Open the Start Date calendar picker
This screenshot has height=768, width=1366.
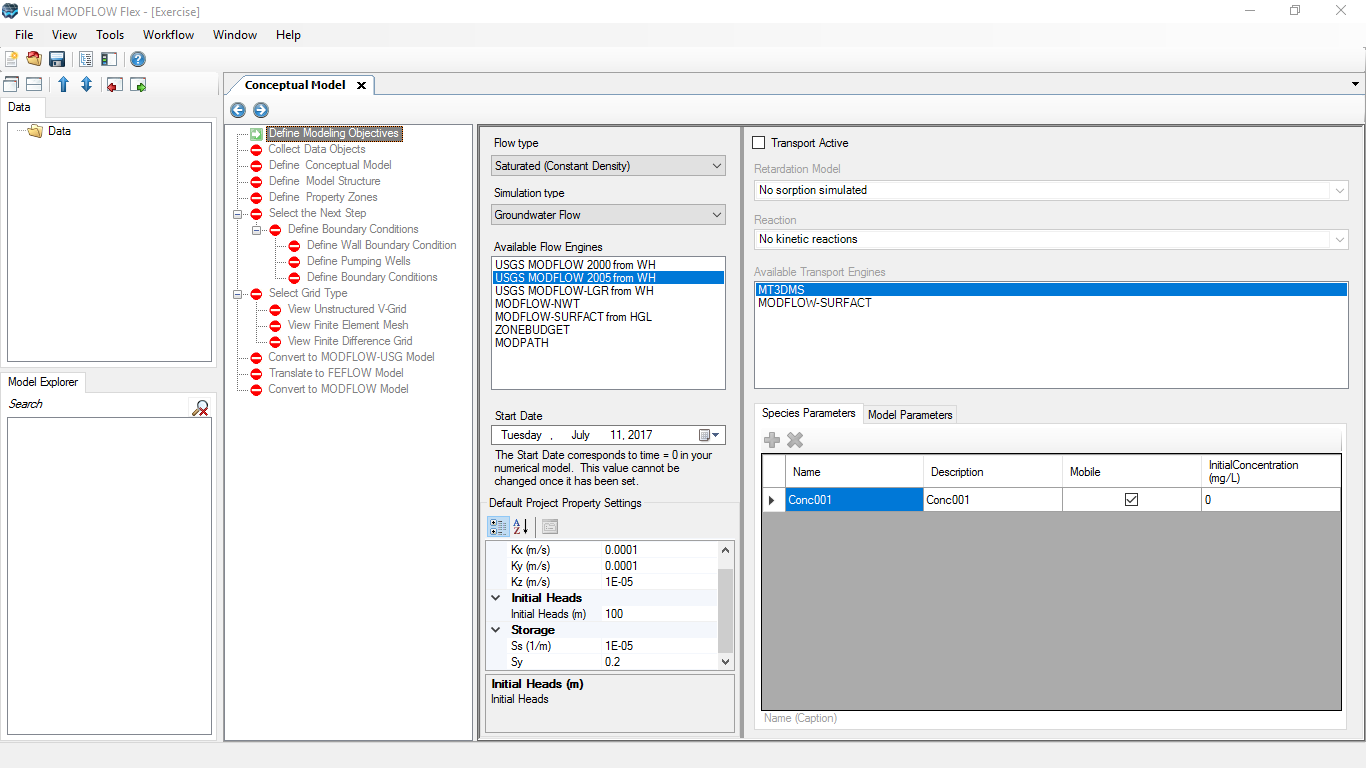(707, 434)
